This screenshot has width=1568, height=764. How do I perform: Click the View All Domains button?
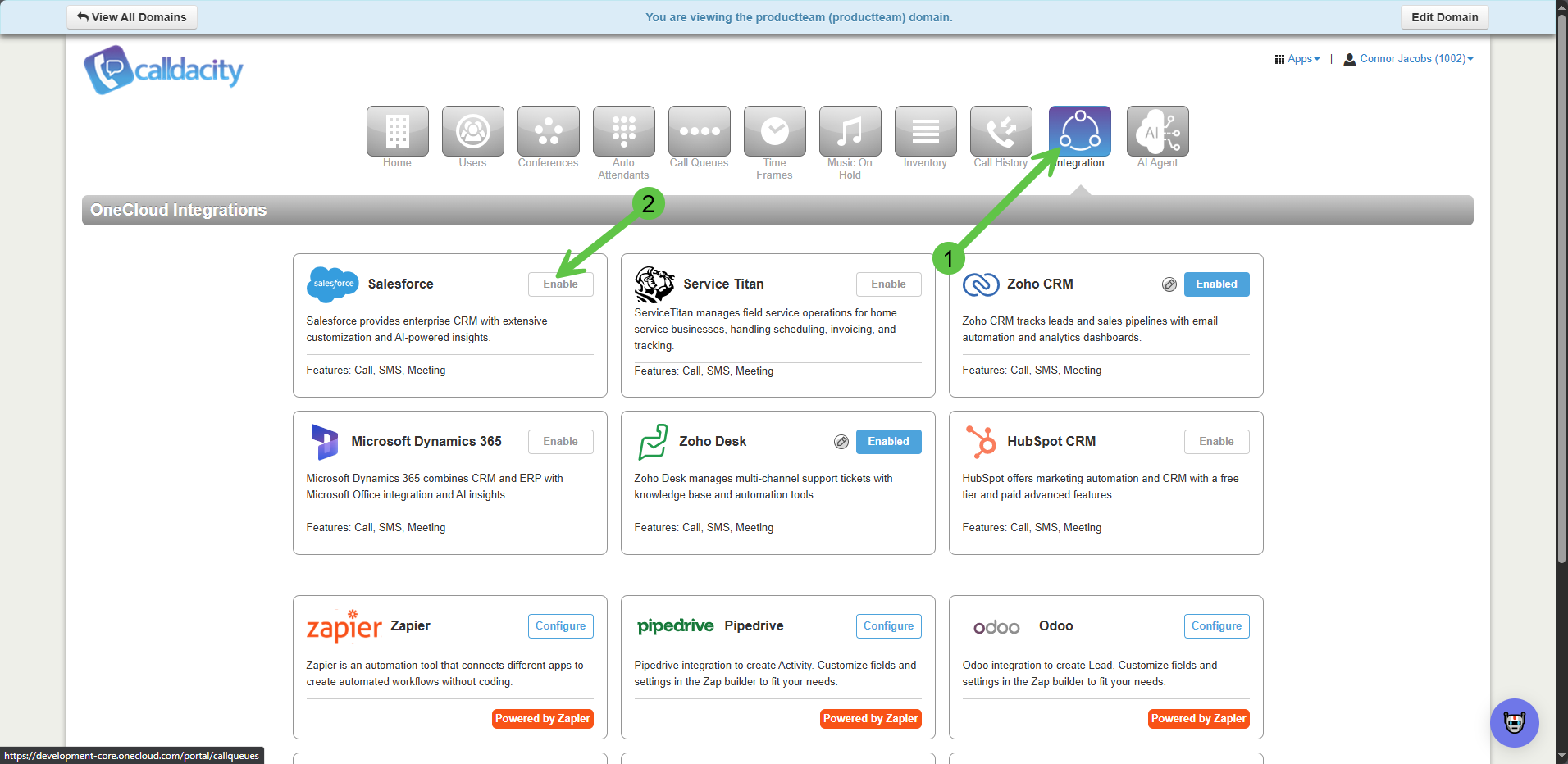click(x=132, y=17)
